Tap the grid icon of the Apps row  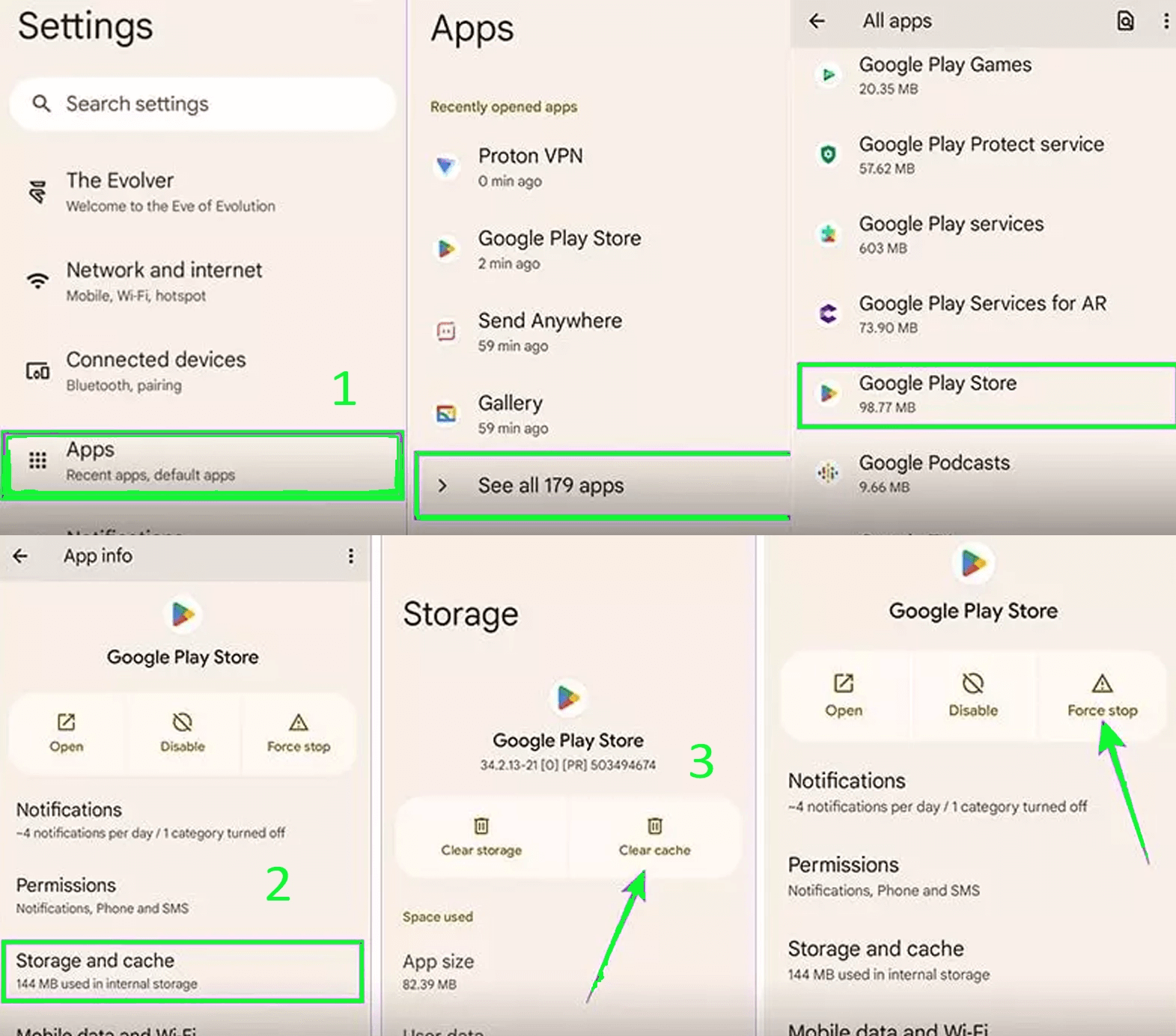37,460
